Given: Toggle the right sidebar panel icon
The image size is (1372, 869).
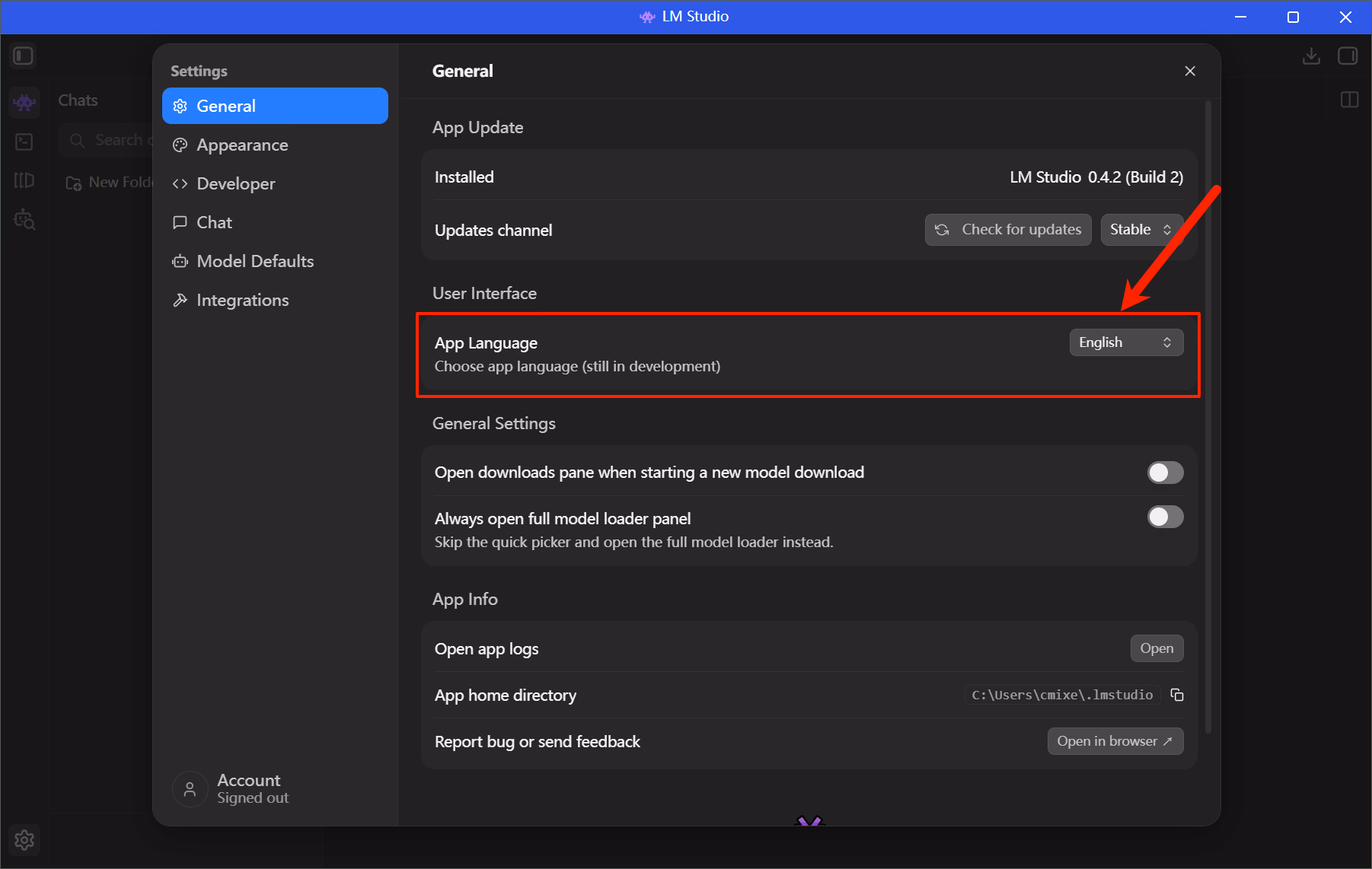Looking at the screenshot, I should point(1348,56).
